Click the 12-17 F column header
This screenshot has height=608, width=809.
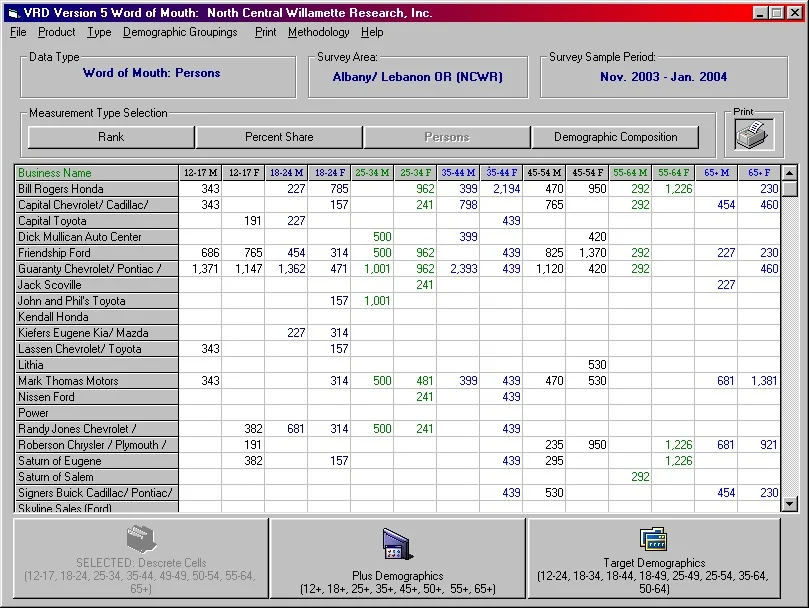(244, 173)
